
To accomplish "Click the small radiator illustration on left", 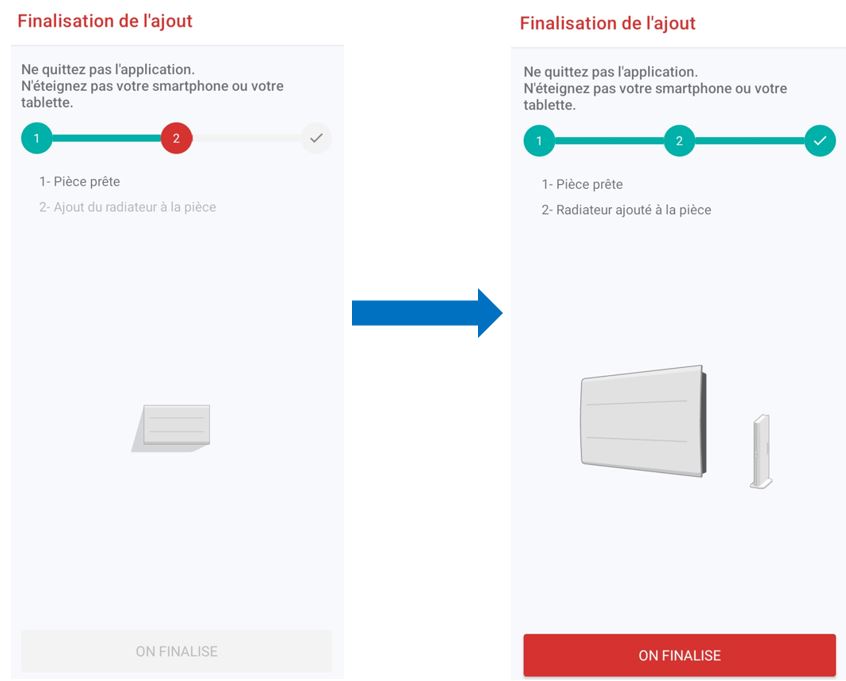I will [x=171, y=428].
